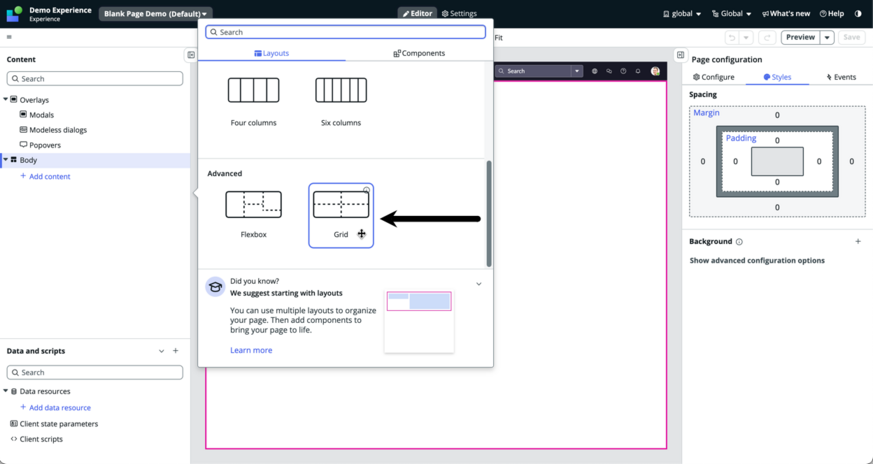Open the Styles tab
Image resolution: width=873 pixels, height=464 pixels.
point(777,77)
